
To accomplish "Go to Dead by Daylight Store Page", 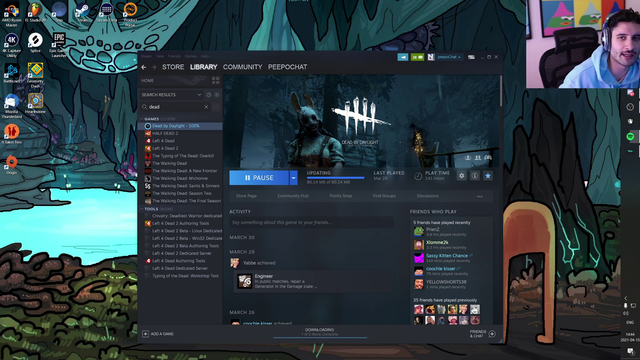I will pos(246,196).
